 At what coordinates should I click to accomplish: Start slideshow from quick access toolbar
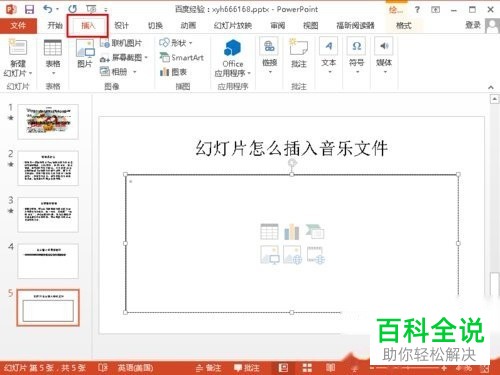click(91, 9)
